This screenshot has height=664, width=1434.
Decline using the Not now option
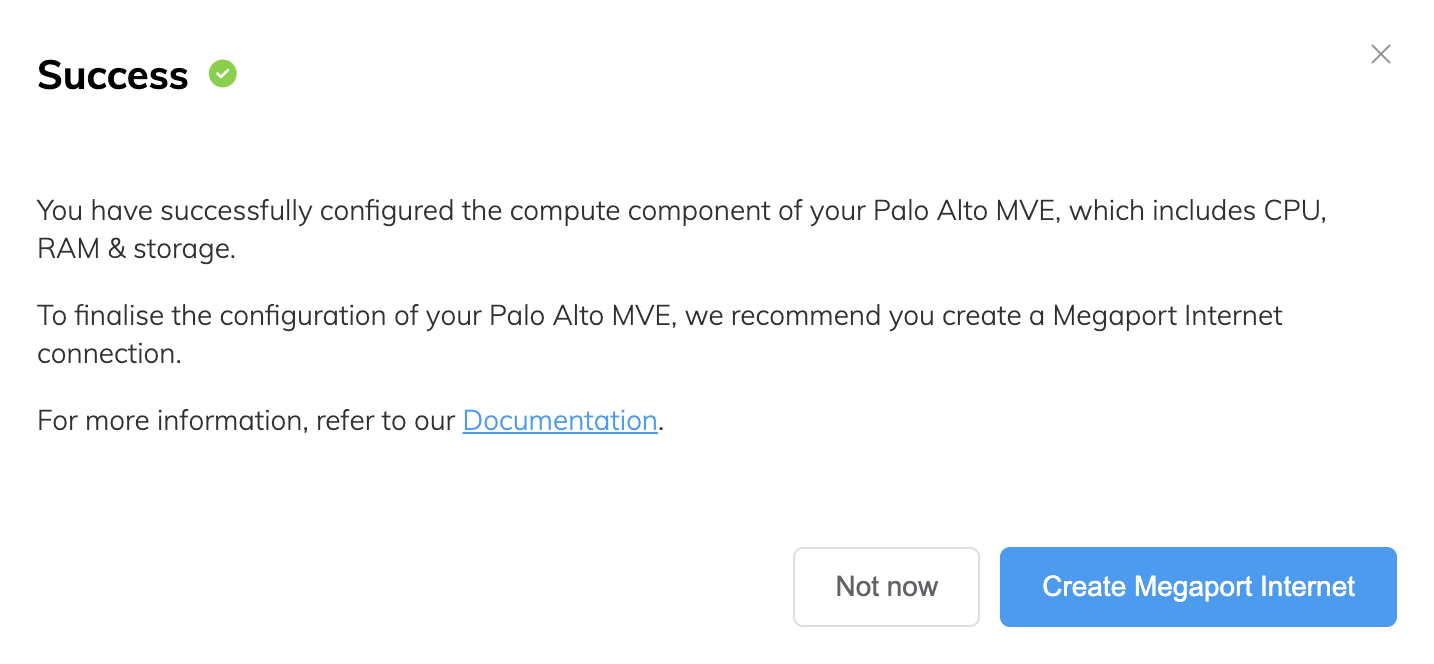[x=886, y=587]
